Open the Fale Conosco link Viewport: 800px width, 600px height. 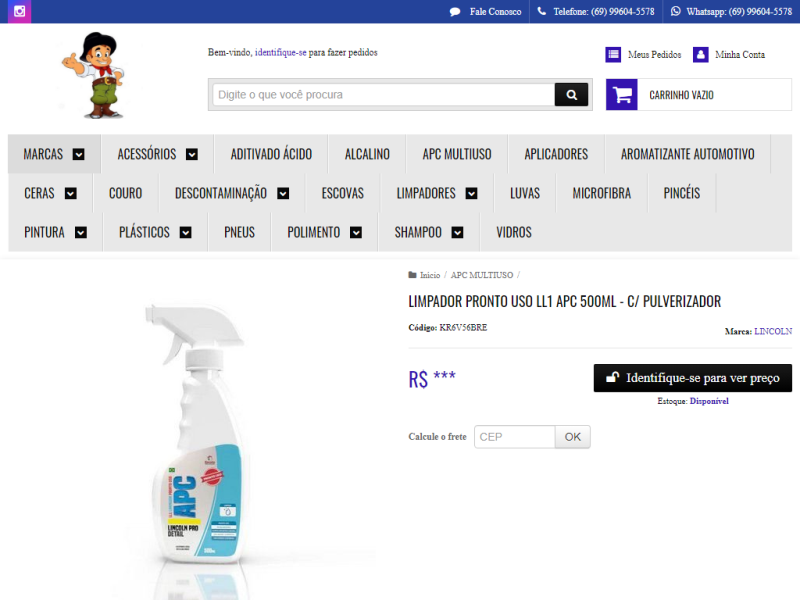[495, 12]
